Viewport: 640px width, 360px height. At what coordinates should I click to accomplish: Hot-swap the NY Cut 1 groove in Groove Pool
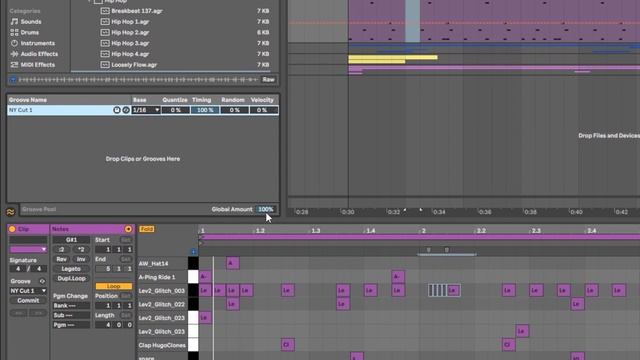click(x=126, y=110)
